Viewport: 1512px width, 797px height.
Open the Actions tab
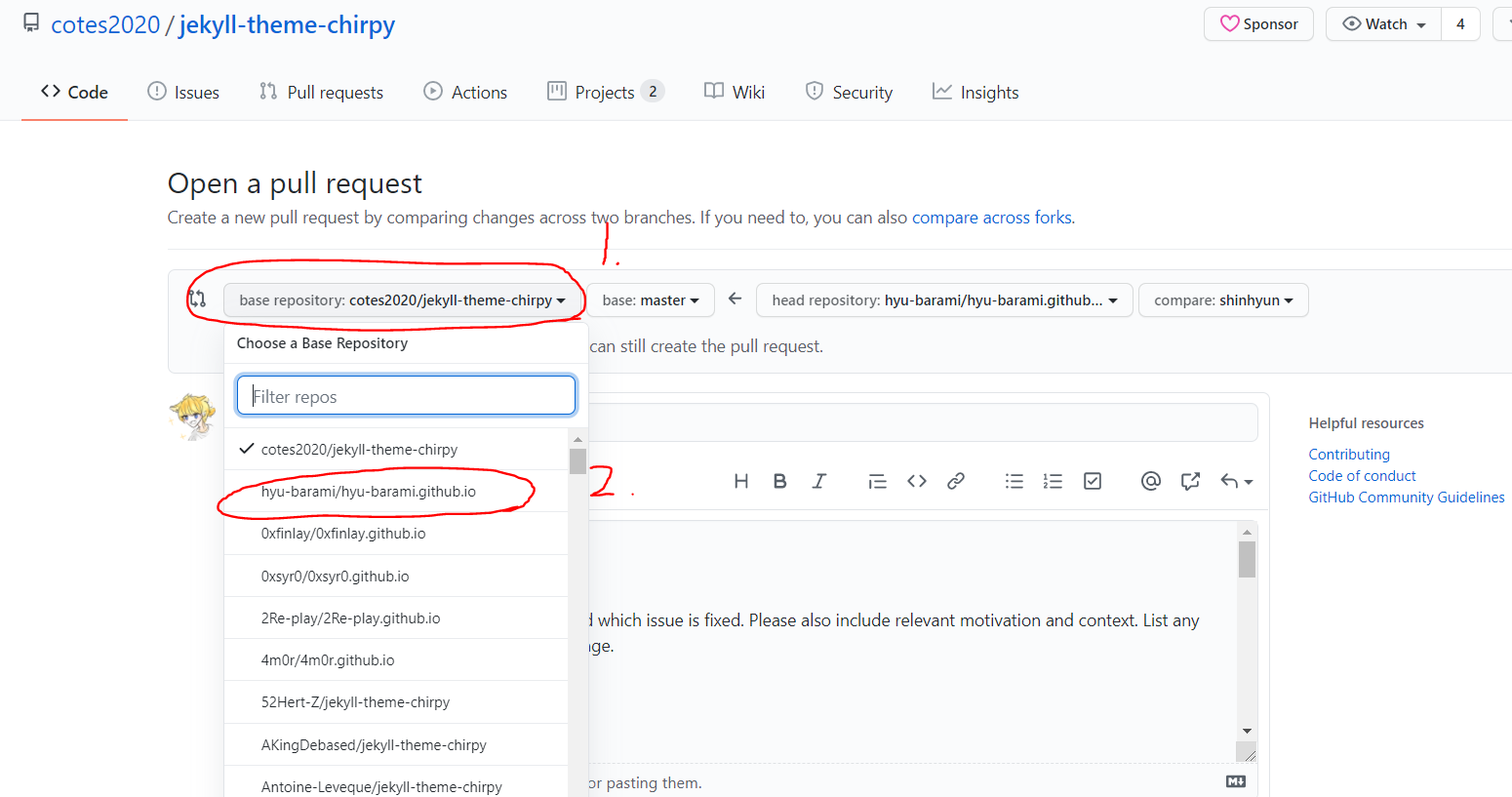[465, 93]
